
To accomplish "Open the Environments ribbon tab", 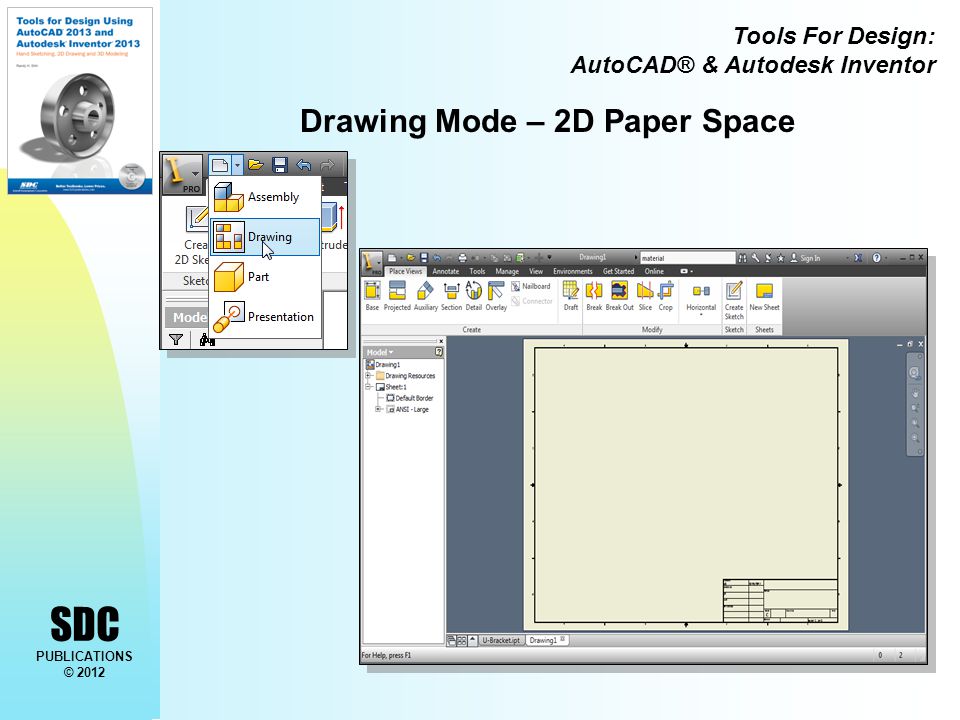I will (x=572, y=271).
